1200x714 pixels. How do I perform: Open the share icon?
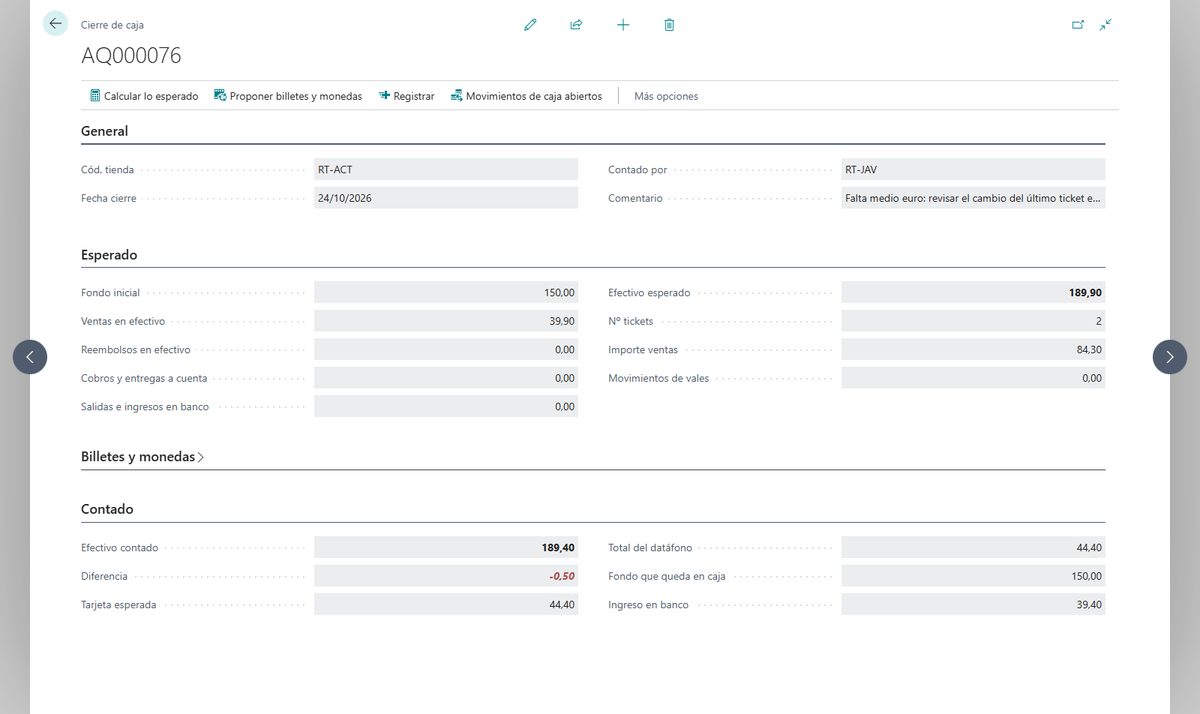pos(576,25)
